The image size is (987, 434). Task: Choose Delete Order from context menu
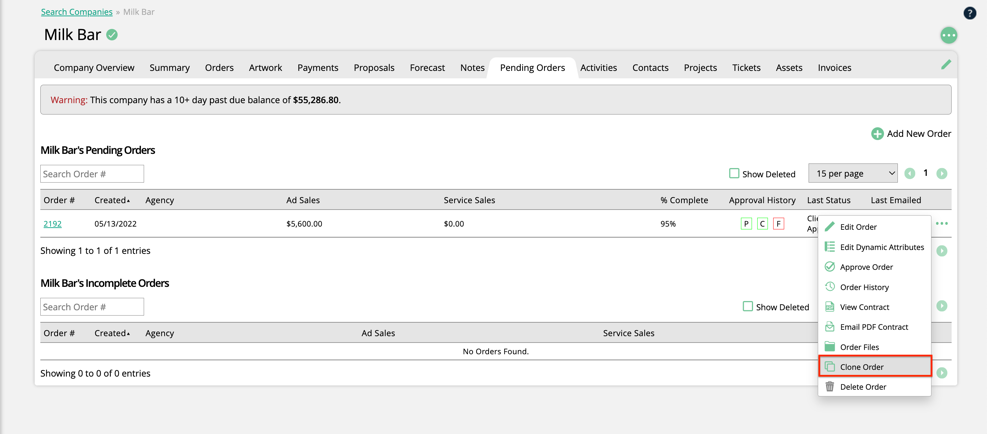[874, 387]
